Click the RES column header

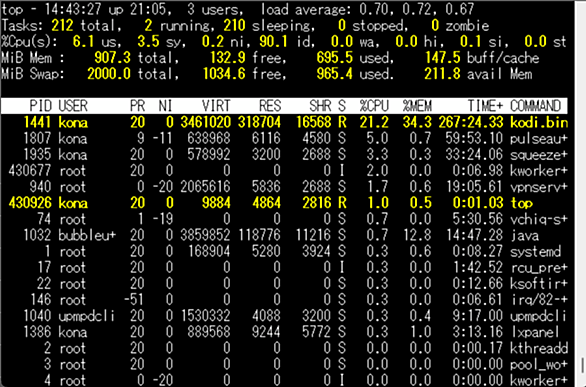click(270, 106)
